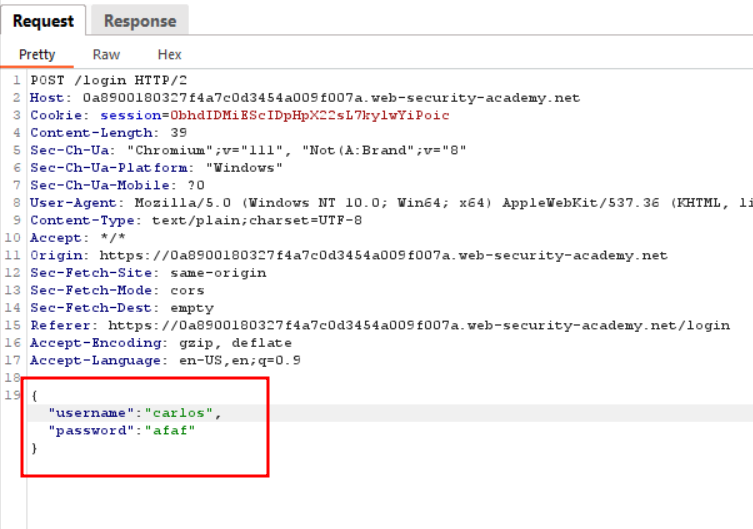Click the 'POST /login HTTP/2' request line

point(109,80)
